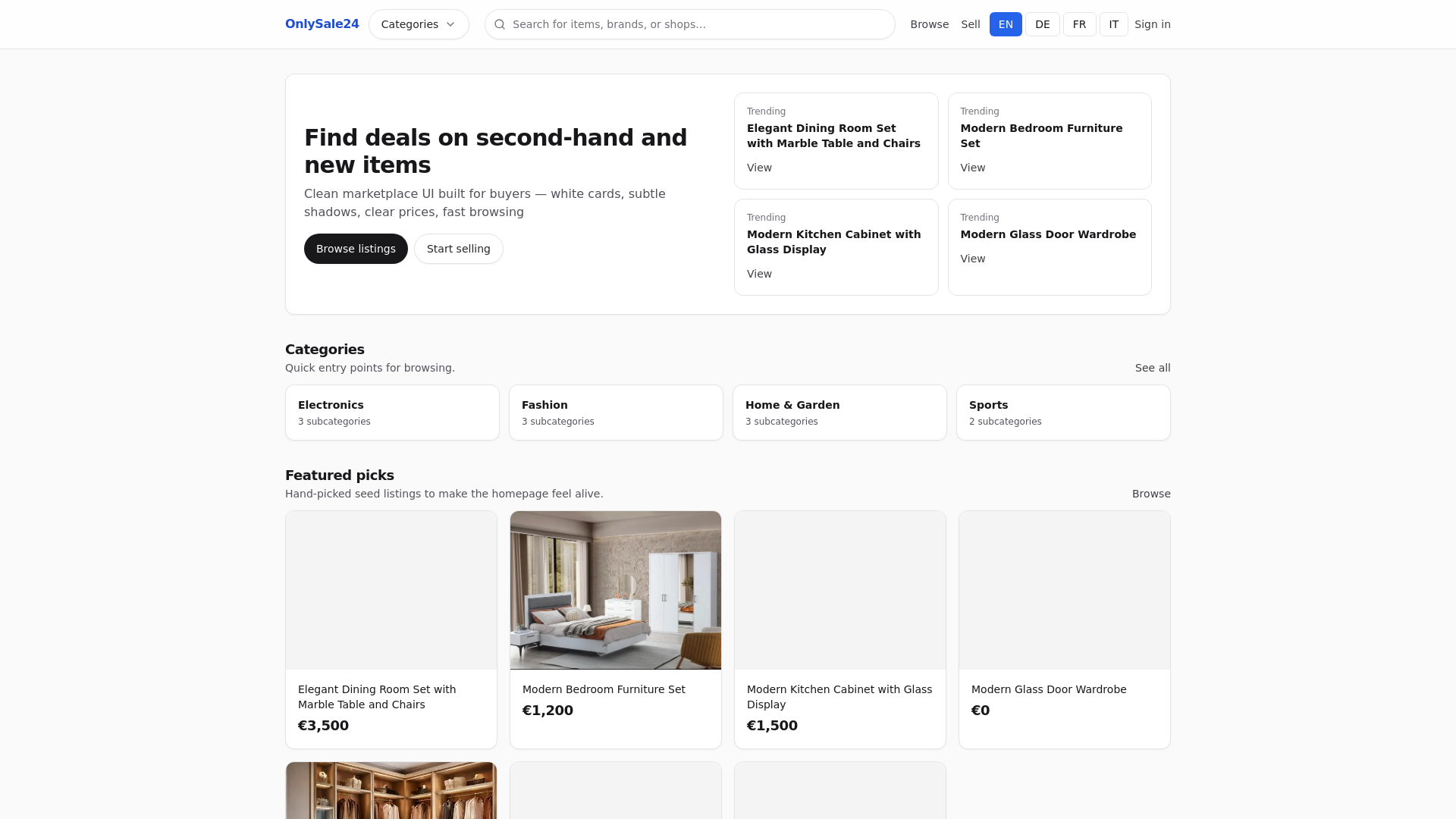Image resolution: width=1456 pixels, height=819 pixels.
Task: Open Modern Glass Door Wardrobe featured title
Action: click(1049, 689)
